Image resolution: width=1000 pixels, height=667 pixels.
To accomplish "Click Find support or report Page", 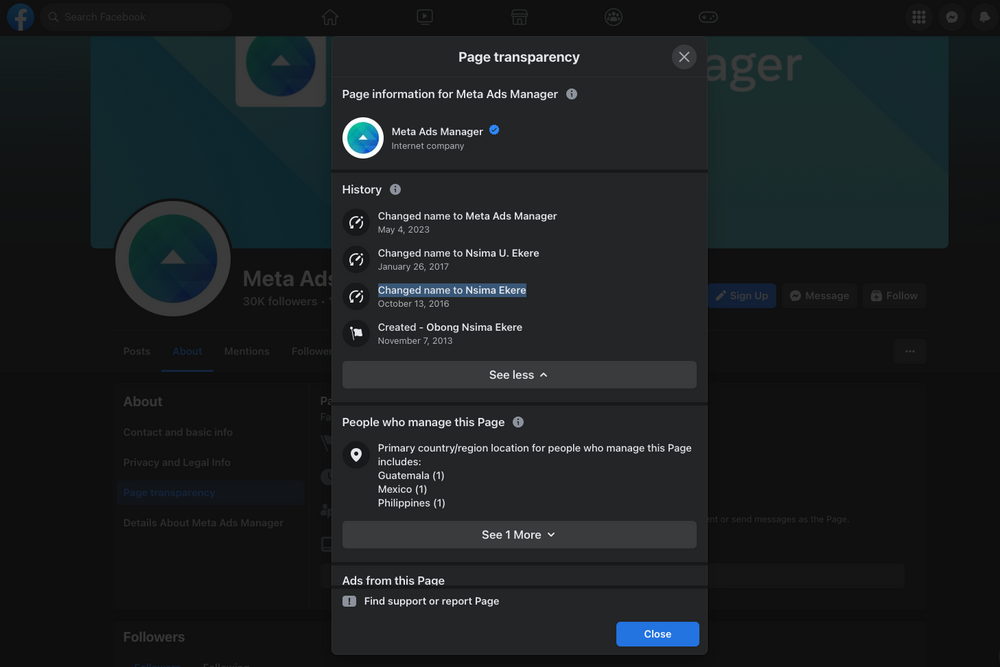I will pyautogui.click(x=432, y=601).
